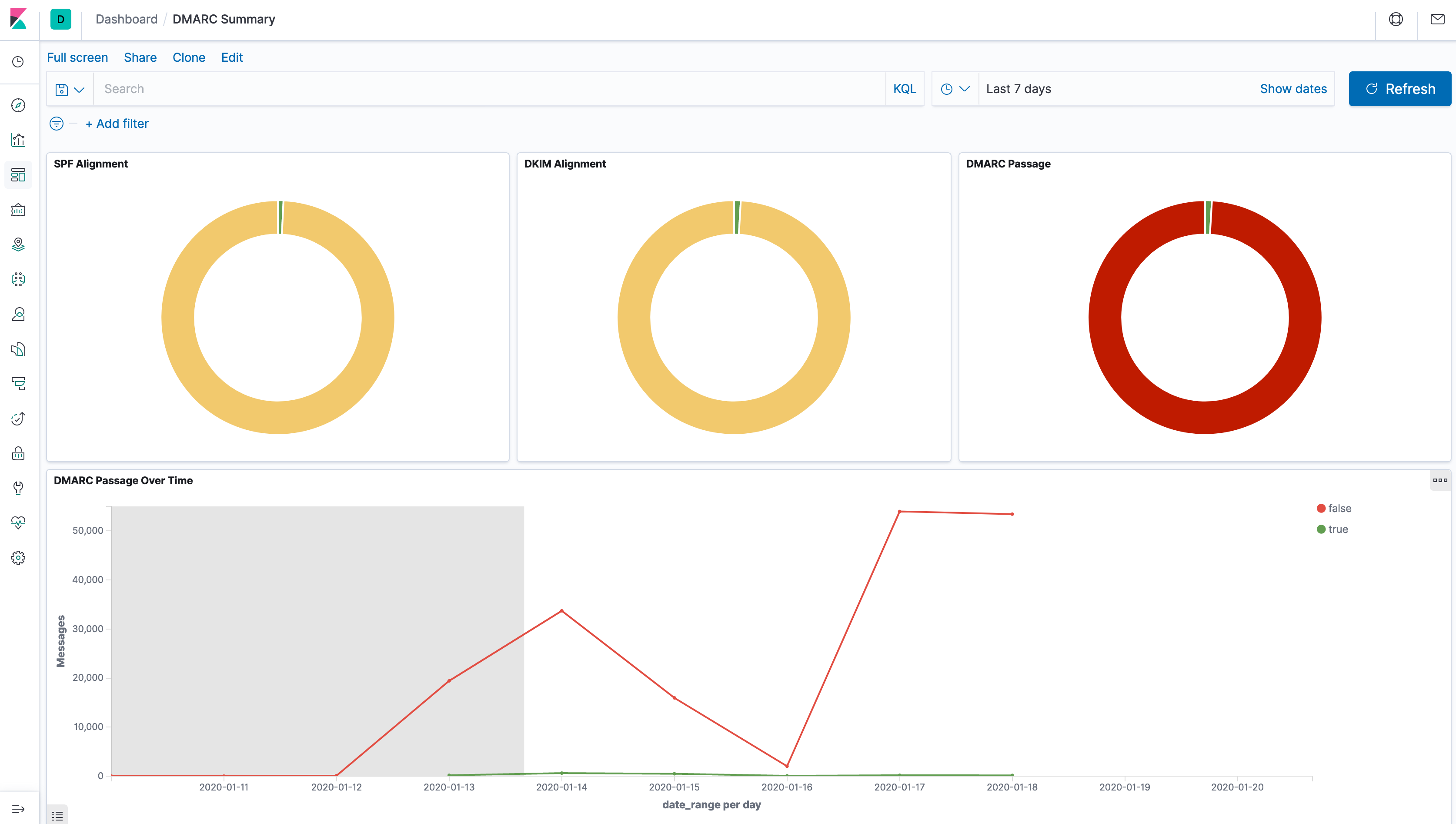Open the Visualize app in sidebar
The image size is (1456, 824).
tap(18, 140)
